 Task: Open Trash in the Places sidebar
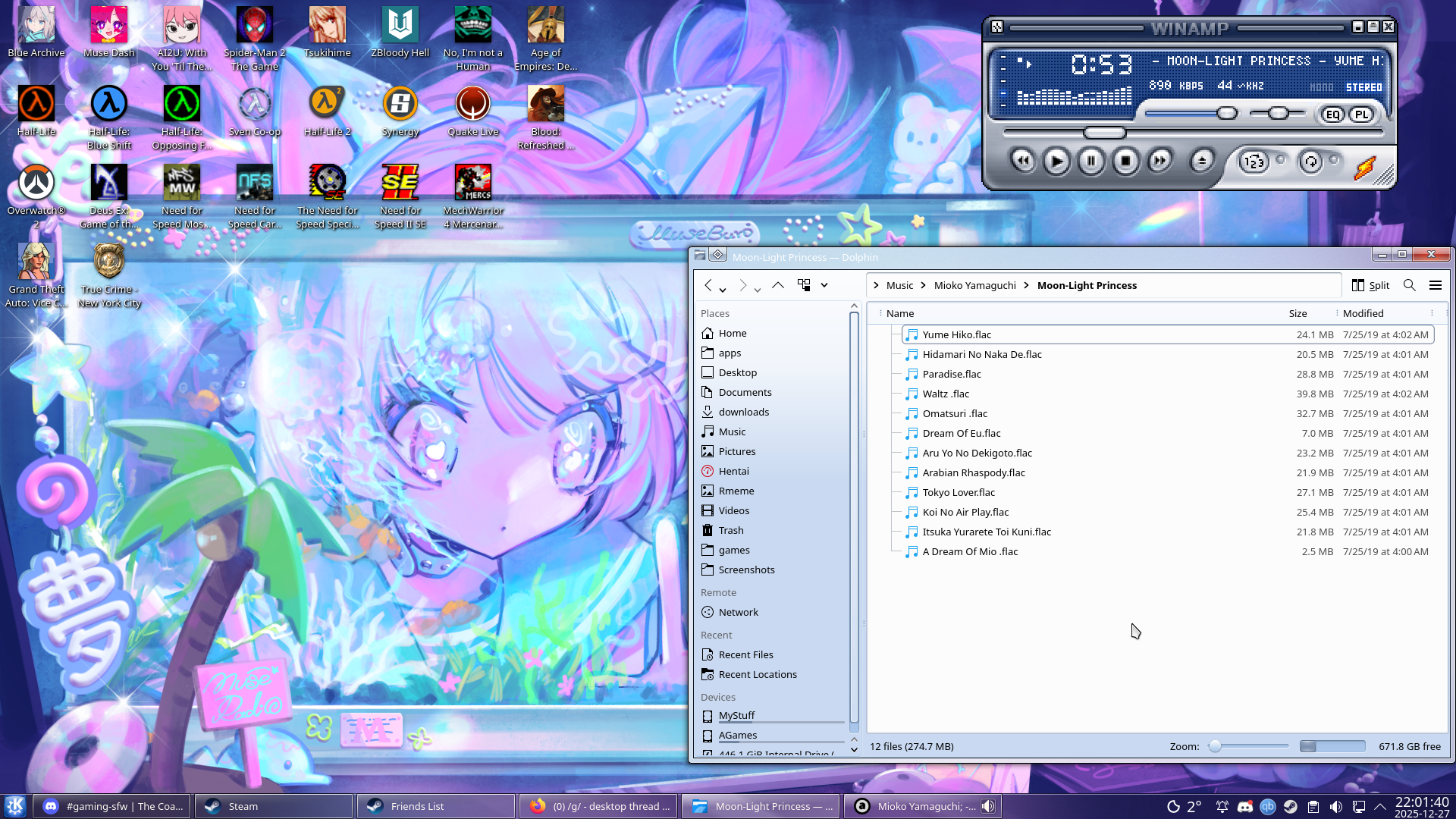pyautogui.click(x=731, y=530)
